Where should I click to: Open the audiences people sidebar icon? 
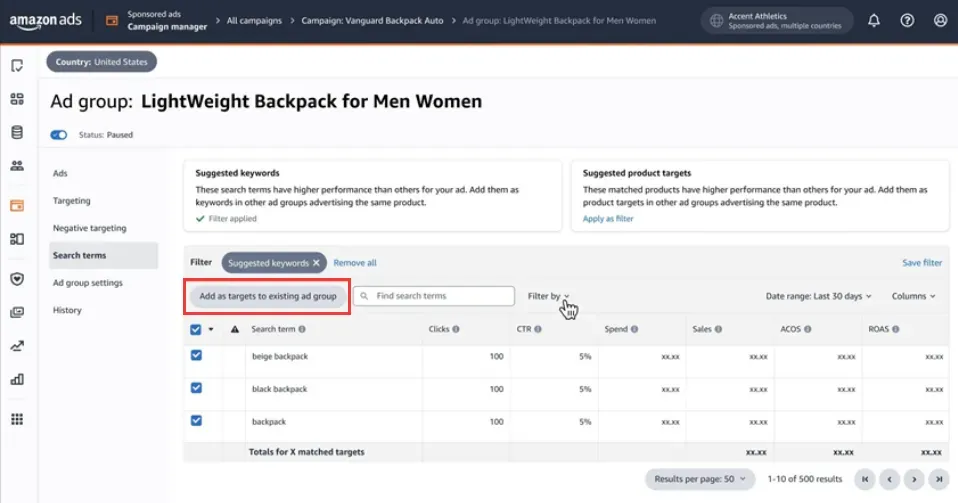click(x=17, y=166)
